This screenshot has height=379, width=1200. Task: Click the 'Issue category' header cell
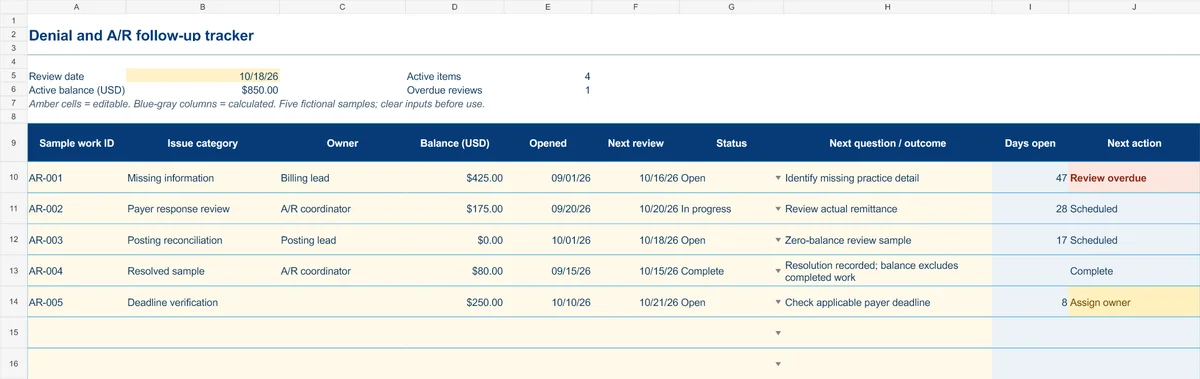203,143
